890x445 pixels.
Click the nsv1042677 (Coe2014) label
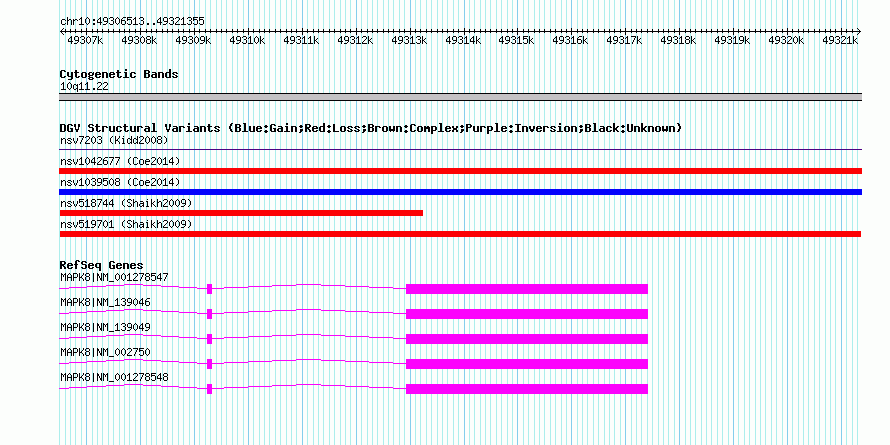pos(120,161)
